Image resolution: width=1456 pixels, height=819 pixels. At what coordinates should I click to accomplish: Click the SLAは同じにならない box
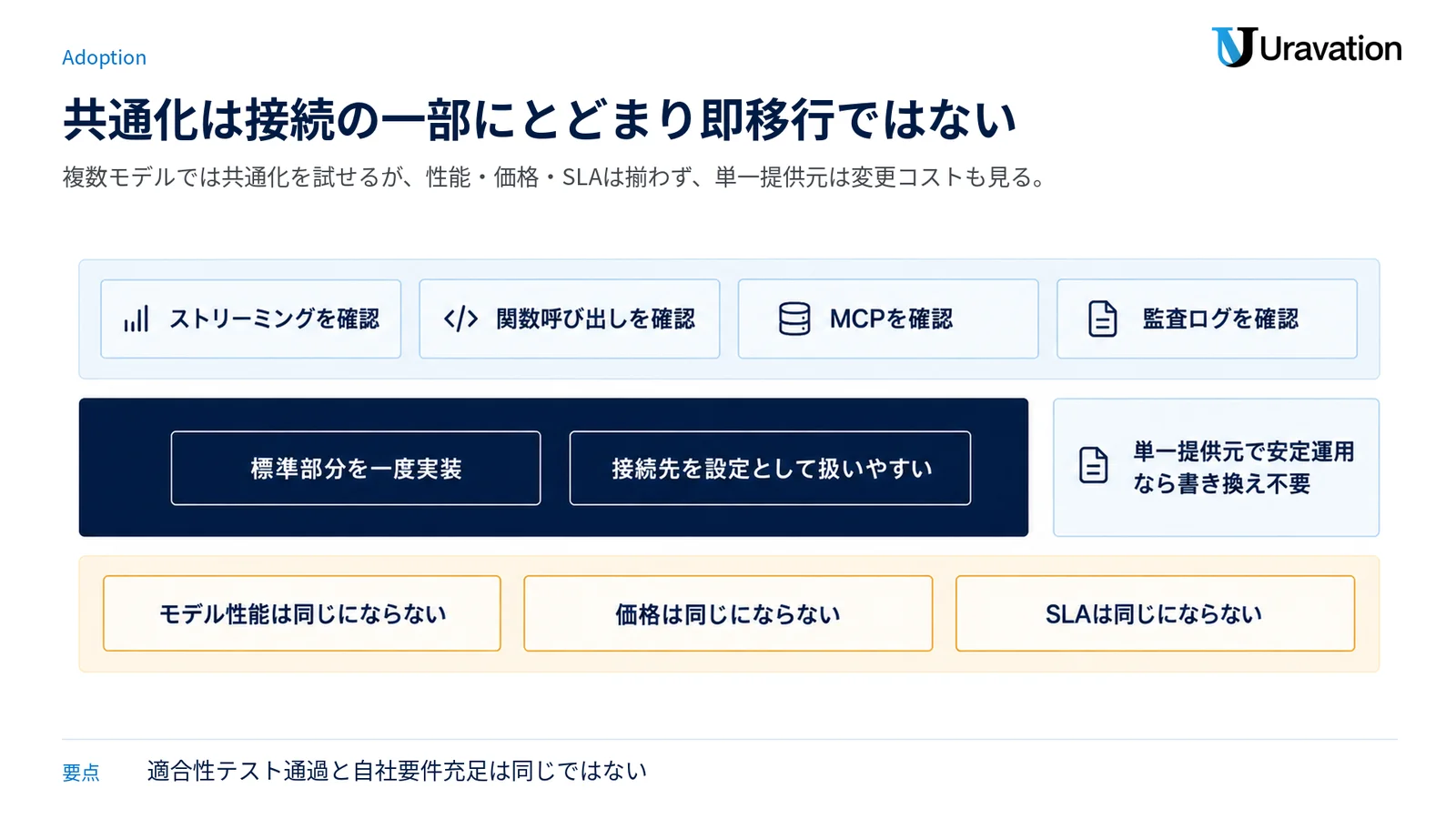pyautogui.click(x=1155, y=613)
